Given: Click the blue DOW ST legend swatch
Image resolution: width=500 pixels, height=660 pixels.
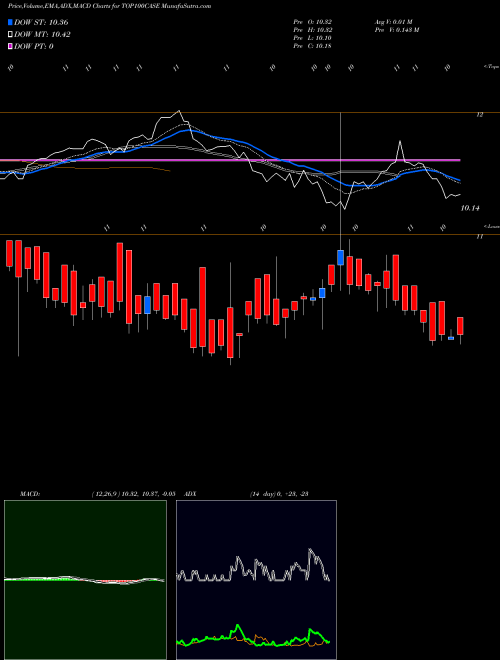Looking at the screenshot, I should click(10, 22).
